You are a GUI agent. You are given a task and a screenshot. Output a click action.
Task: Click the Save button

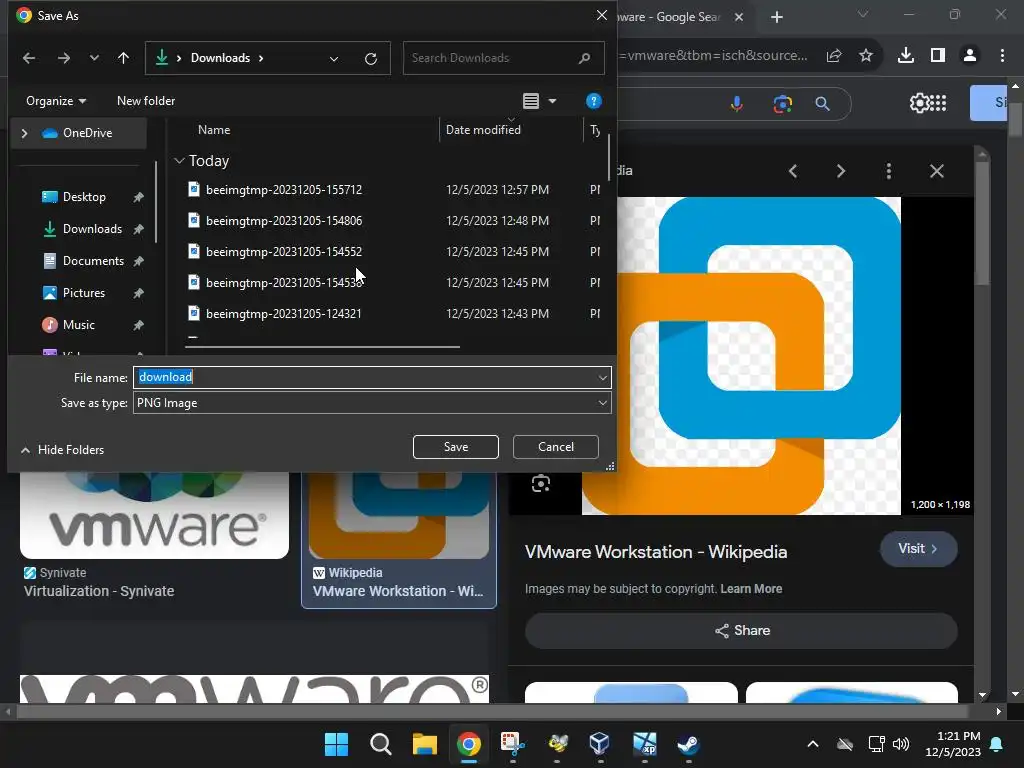click(x=456, y=447)
